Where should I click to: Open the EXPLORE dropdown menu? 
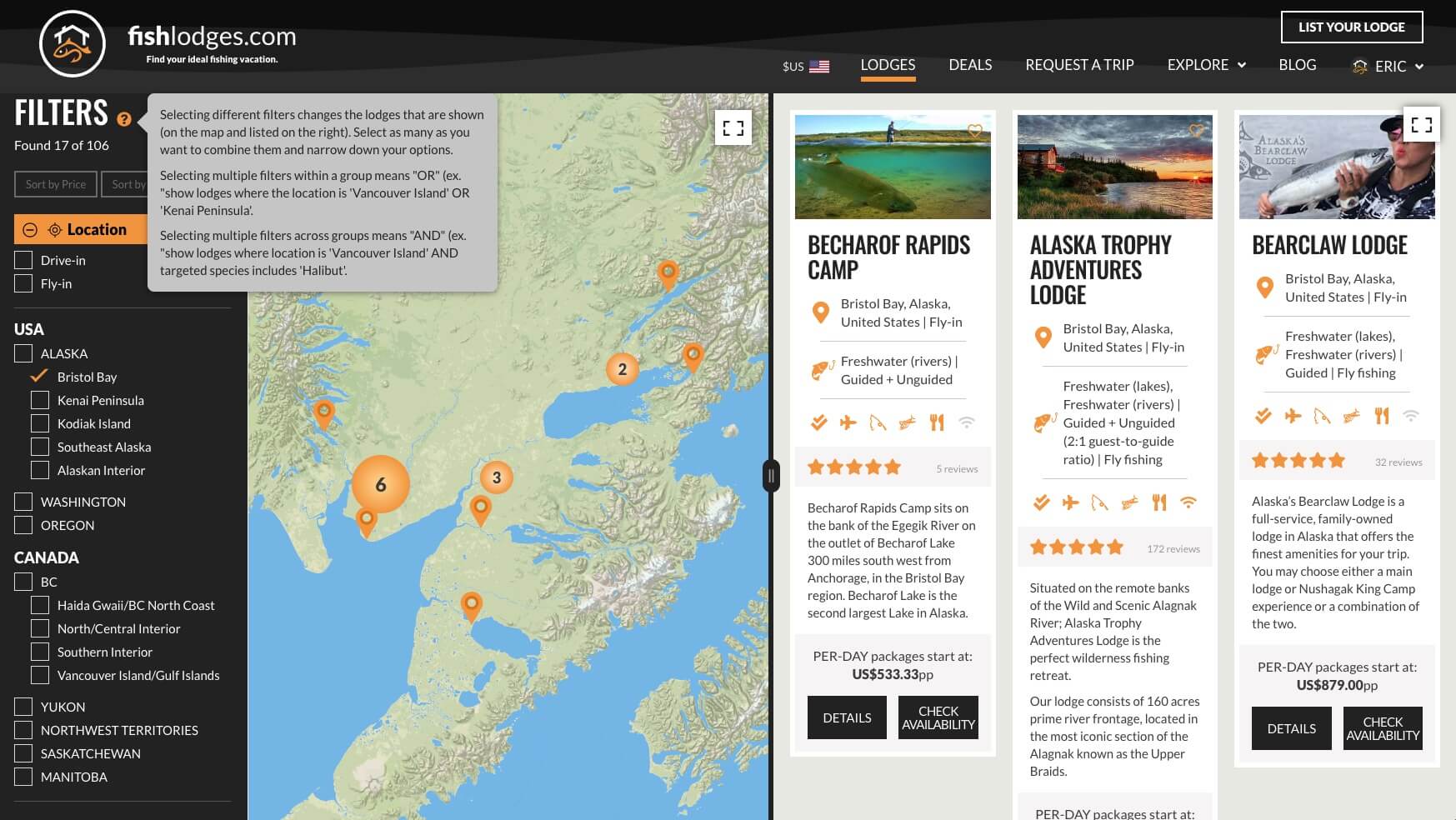click(1207, 65)
